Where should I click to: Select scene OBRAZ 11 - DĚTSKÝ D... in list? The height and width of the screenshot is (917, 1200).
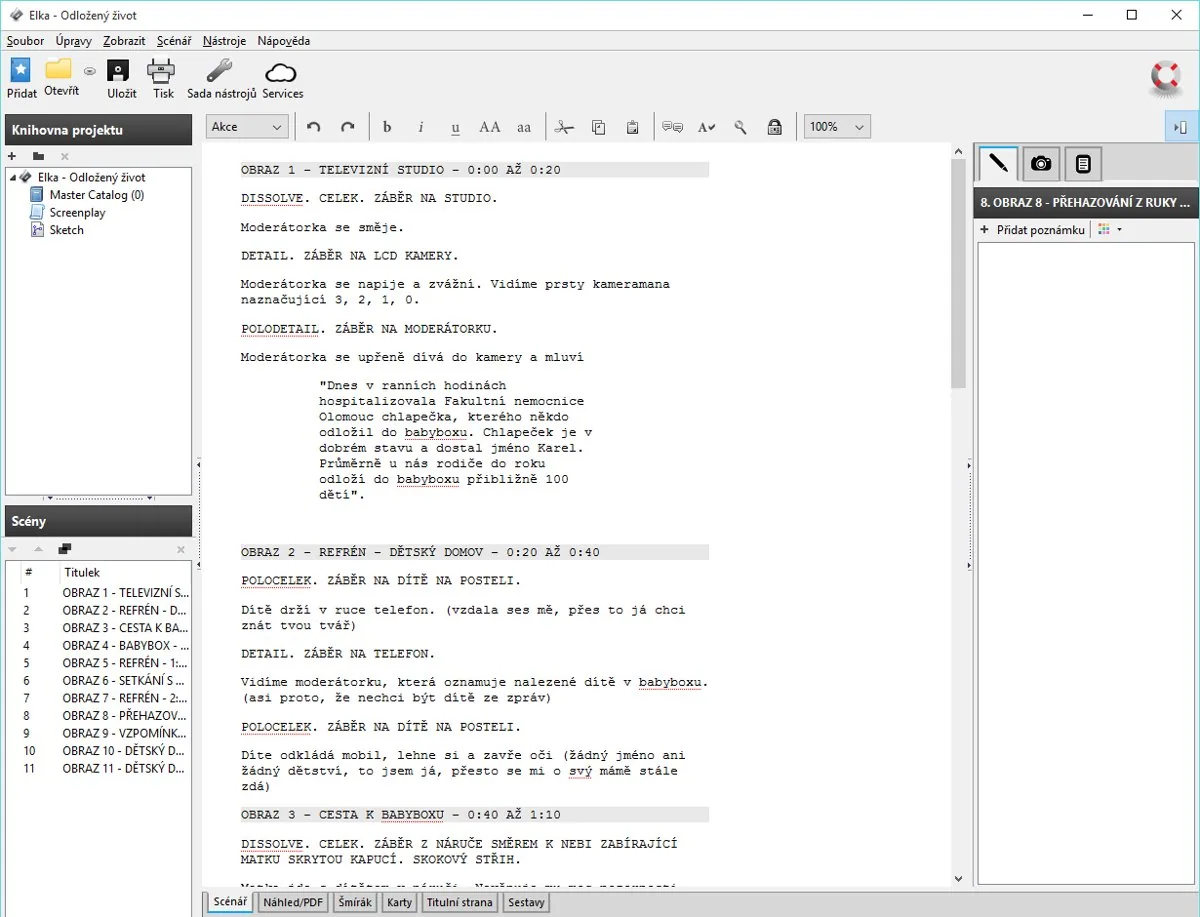point(98,768)
